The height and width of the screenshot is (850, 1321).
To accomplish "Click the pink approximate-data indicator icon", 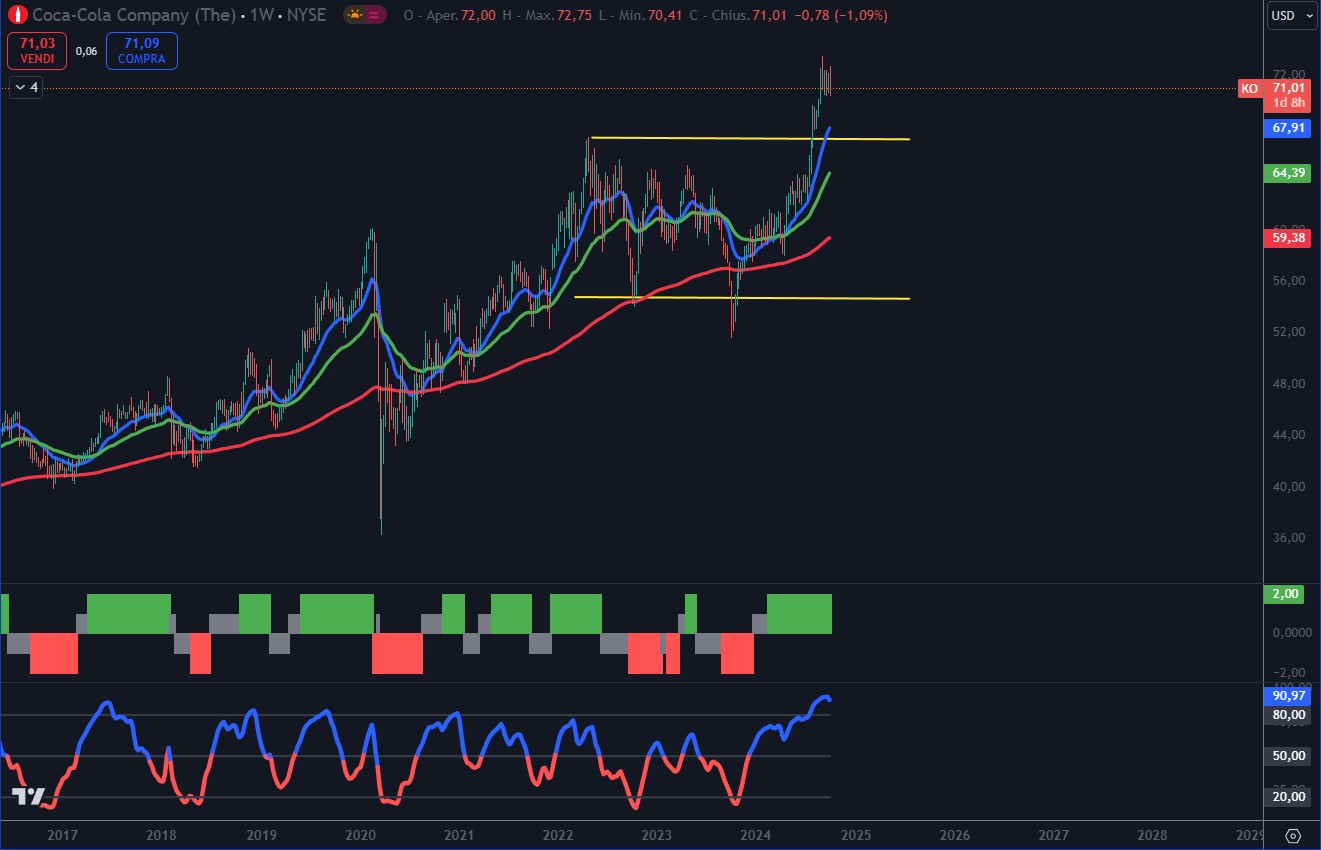I will coord(374,15).
